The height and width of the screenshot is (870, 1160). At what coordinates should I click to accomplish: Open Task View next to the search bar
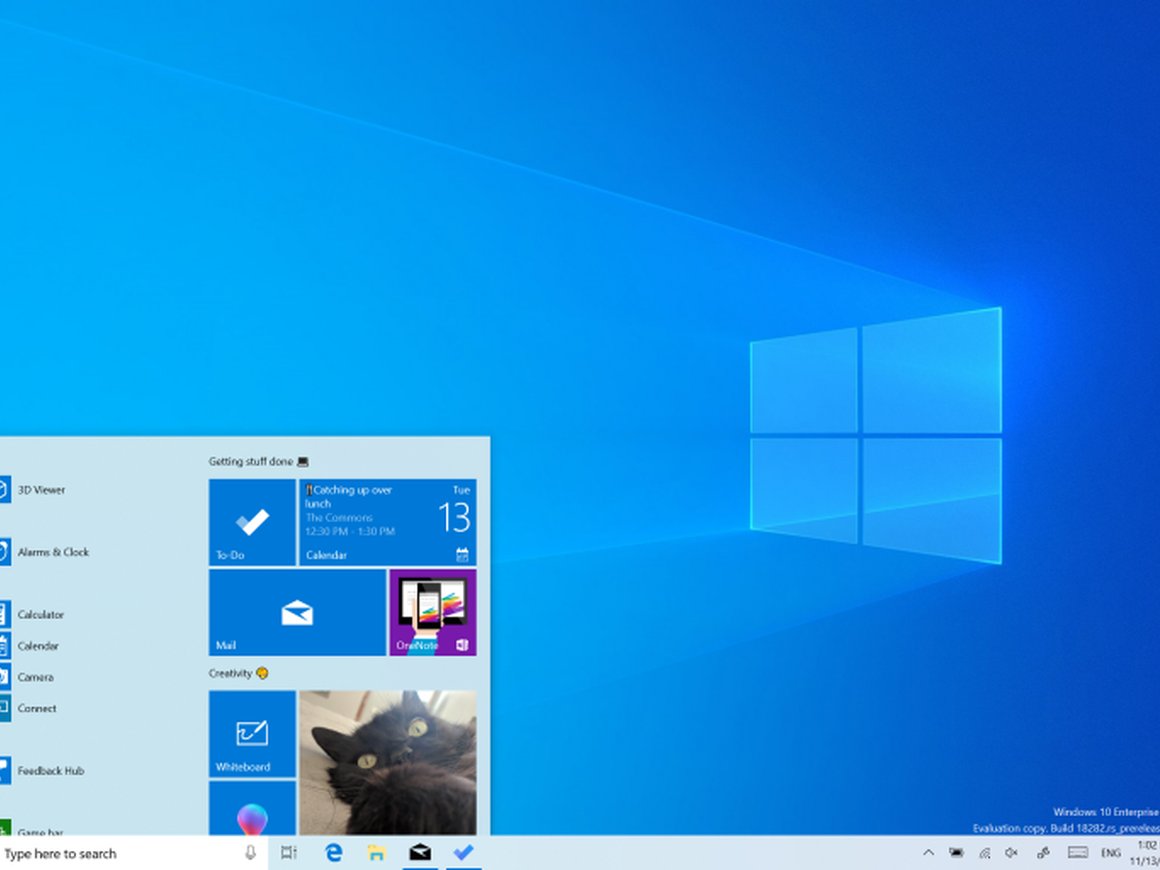[x=289, y=853]
